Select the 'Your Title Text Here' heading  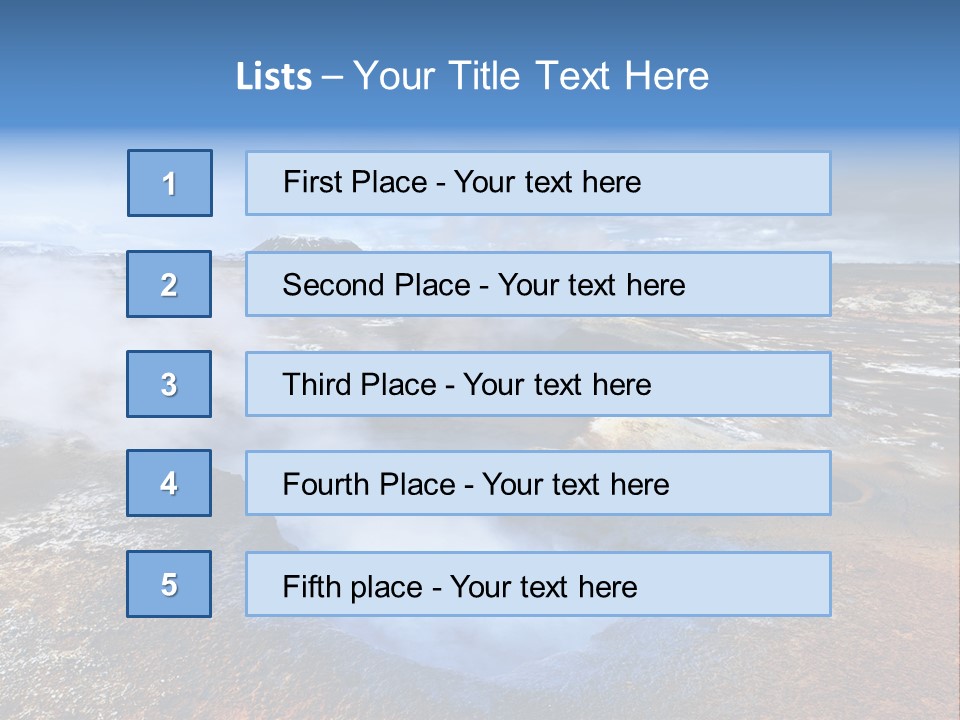[x=531, y=77]
